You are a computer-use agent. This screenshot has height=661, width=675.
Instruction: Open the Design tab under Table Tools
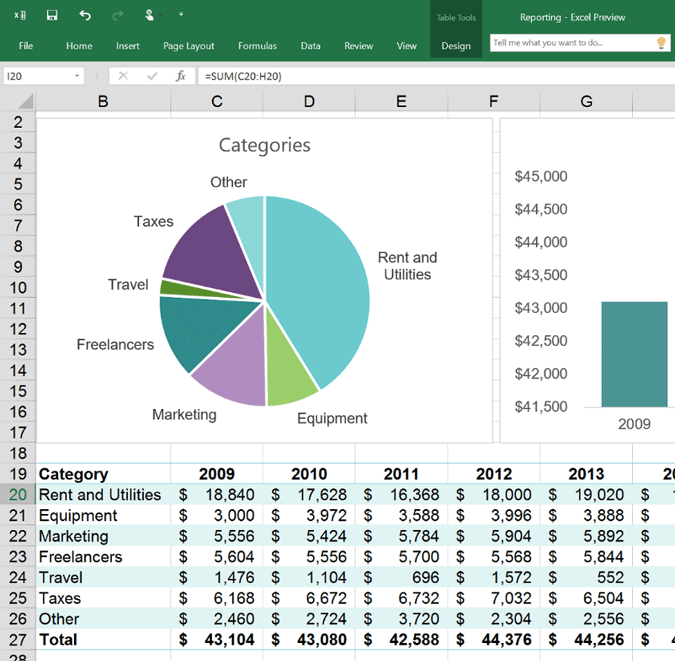pyautogui.click(x=456, y=46)
